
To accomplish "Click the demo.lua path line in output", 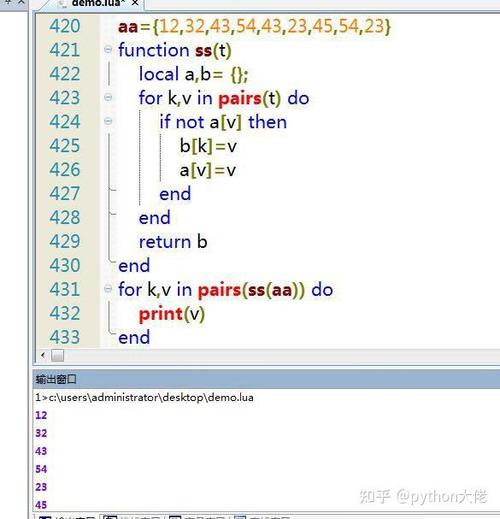I will click(x=145, y=397).
